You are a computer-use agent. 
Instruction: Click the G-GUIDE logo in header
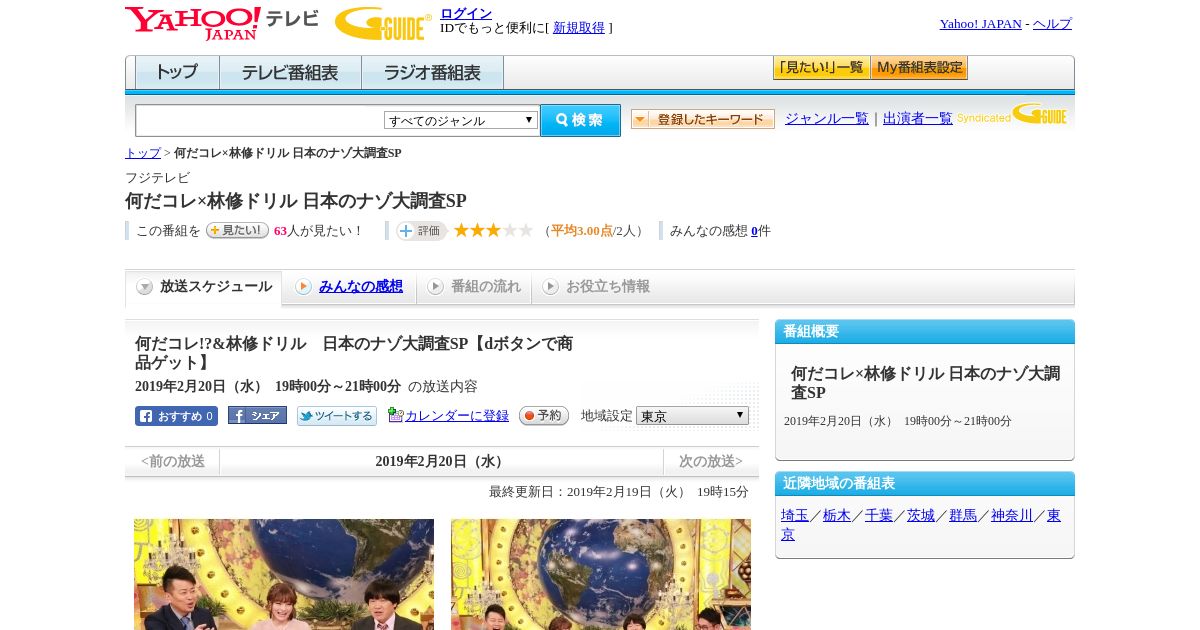point(383,23)
